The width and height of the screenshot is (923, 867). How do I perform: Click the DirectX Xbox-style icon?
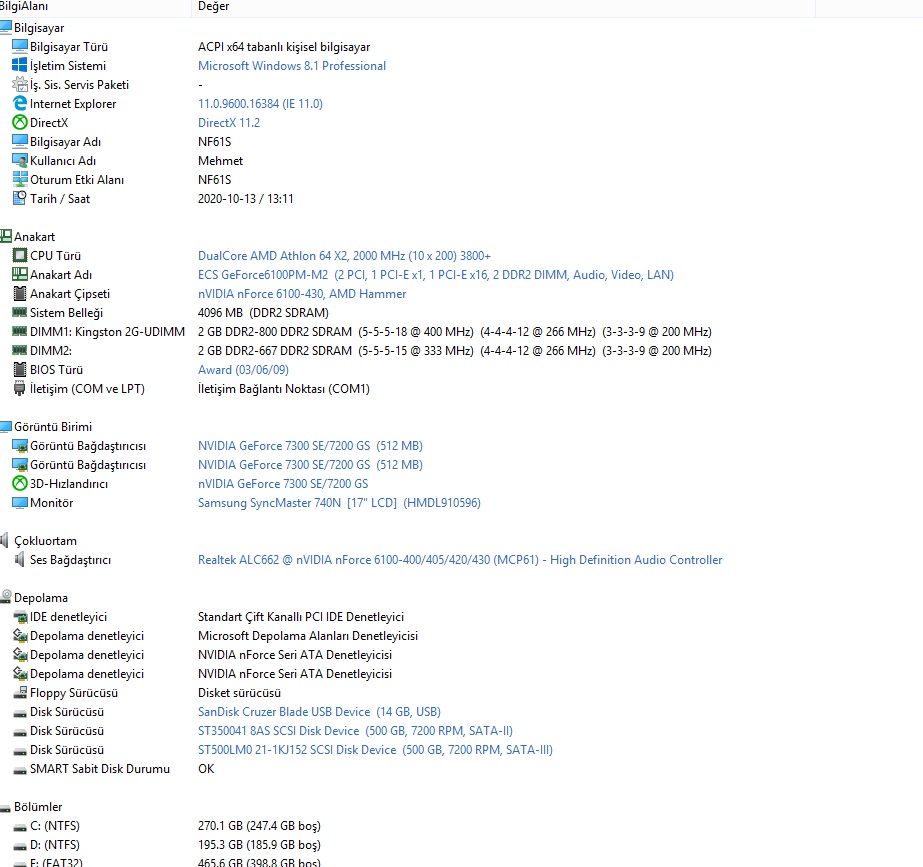click(x=20, y=123)
